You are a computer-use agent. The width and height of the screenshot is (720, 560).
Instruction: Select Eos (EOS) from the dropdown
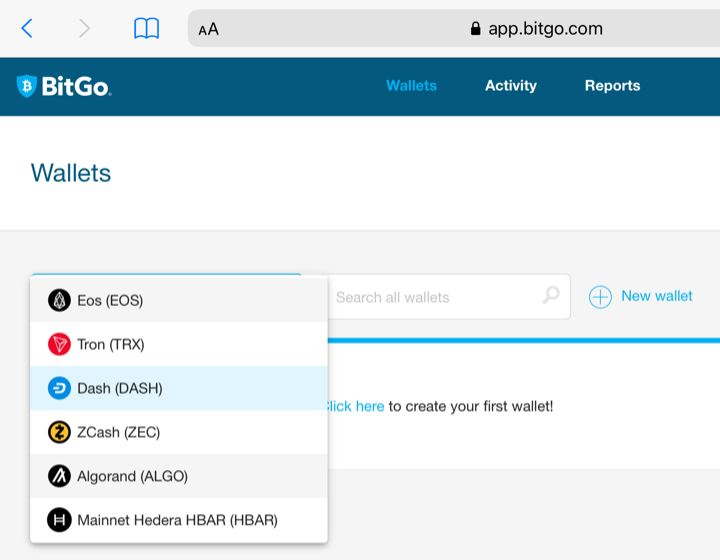[179, 301]
